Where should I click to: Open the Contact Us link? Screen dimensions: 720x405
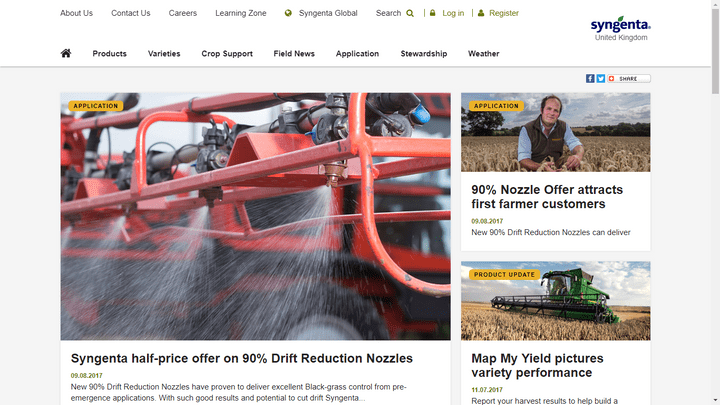(130, 13)
